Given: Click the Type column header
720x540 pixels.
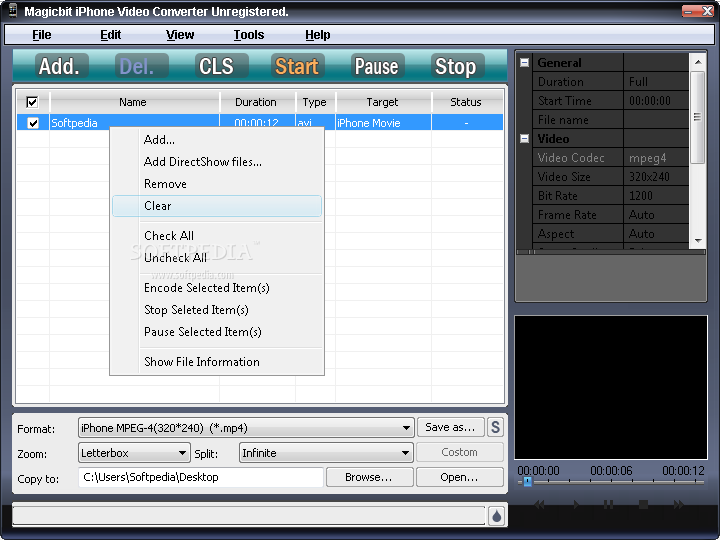Looking at the screenshot, I should [315, 102].
